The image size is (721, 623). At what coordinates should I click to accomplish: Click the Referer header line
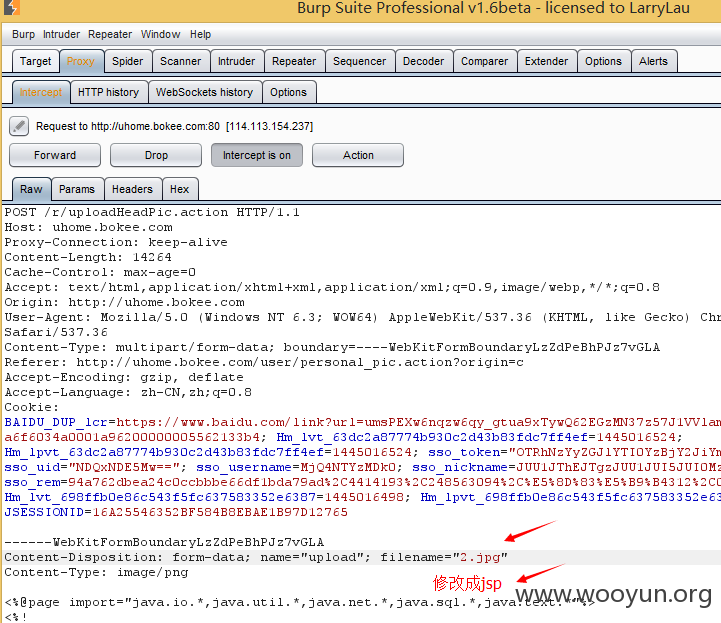tap(264, 362)
